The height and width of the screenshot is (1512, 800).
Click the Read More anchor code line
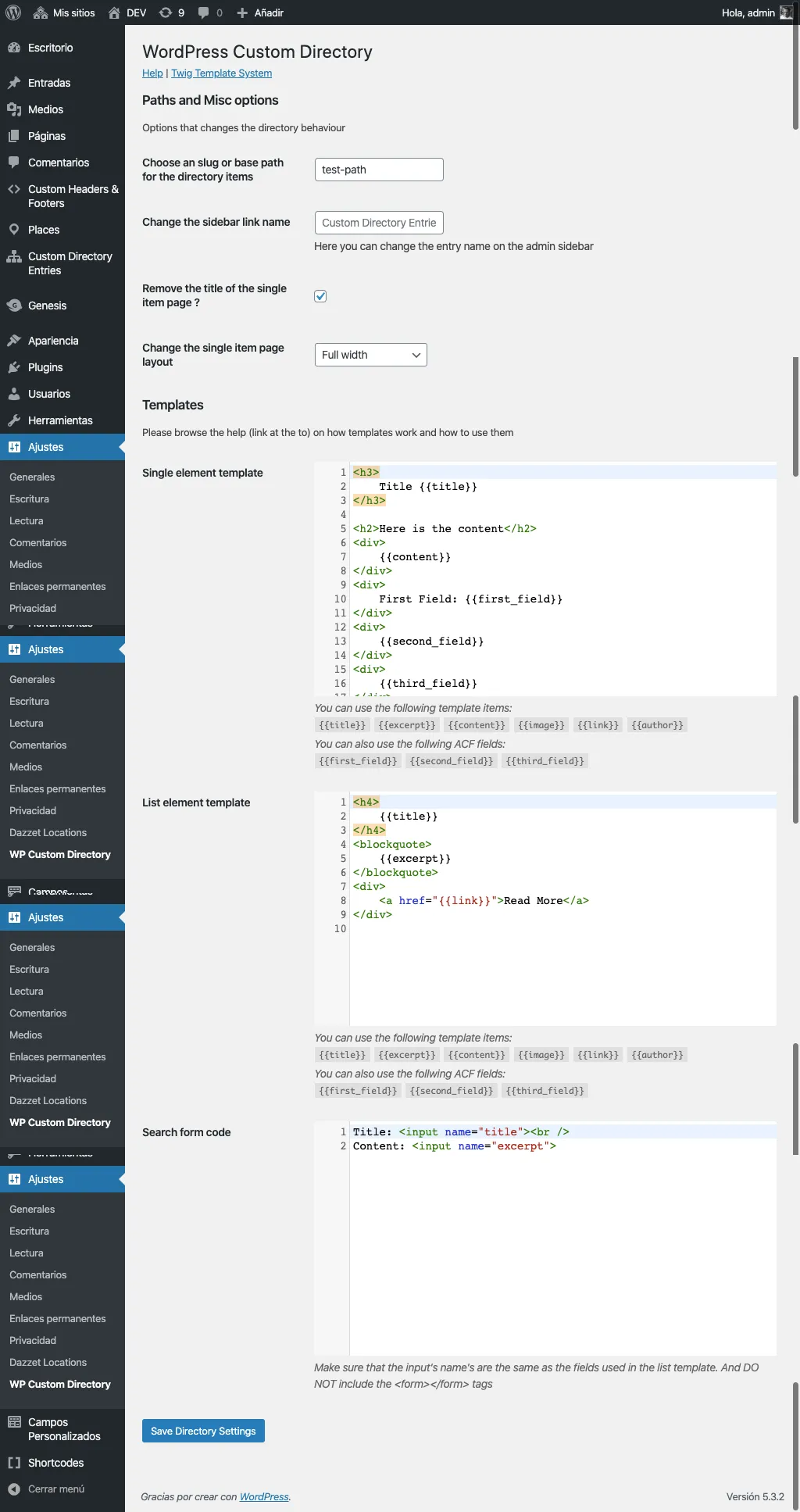point(484,901)
